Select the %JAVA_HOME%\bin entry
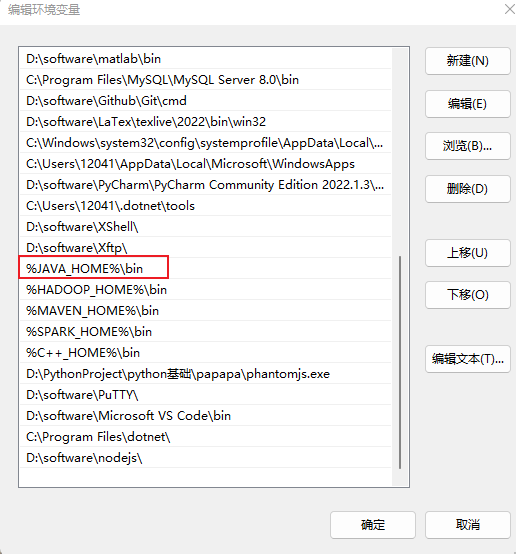The height and width of the screenshot is (554, 516). [205, 269]
